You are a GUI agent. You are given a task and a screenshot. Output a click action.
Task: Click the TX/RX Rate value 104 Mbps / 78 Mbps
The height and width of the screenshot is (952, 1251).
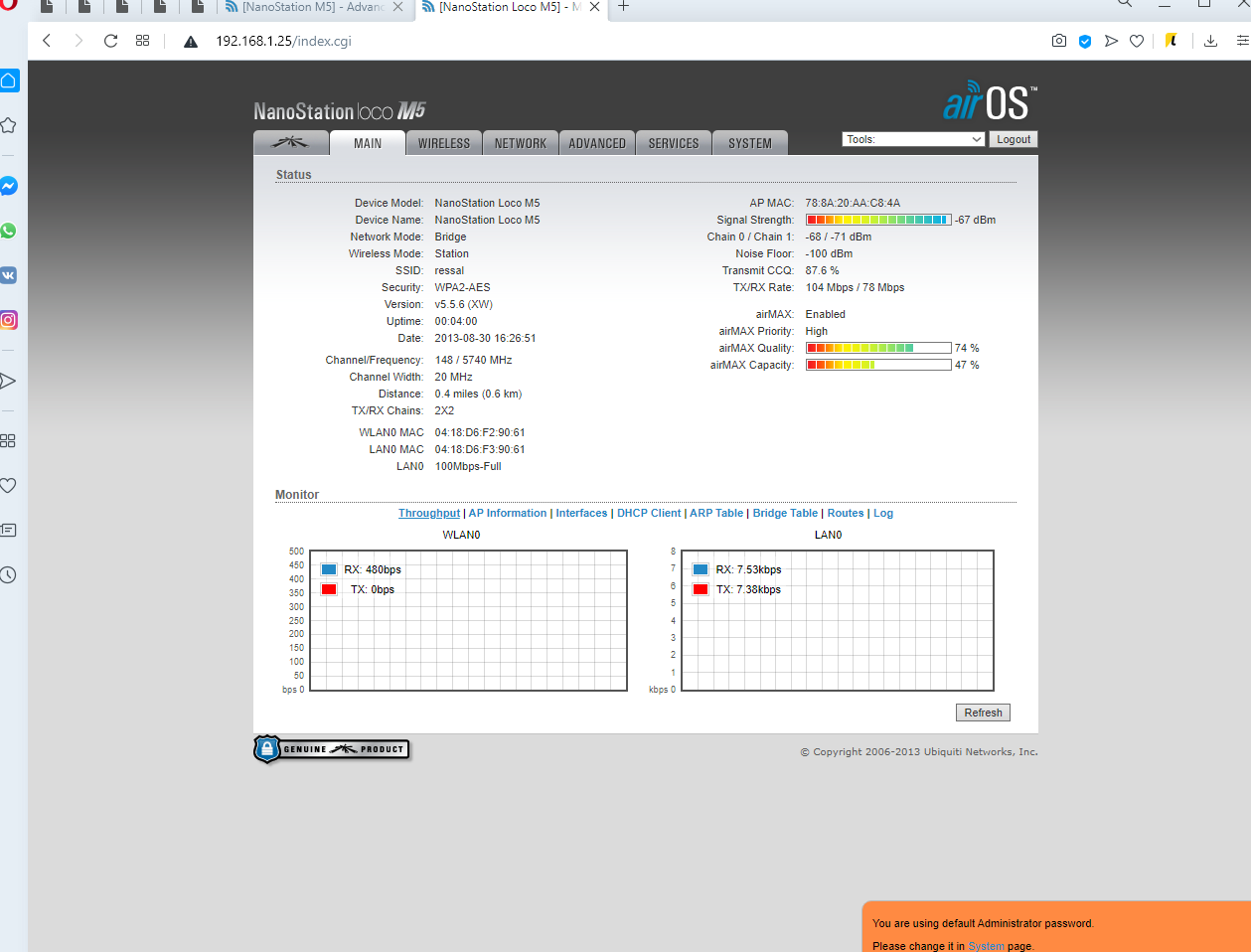click(855, 287)
